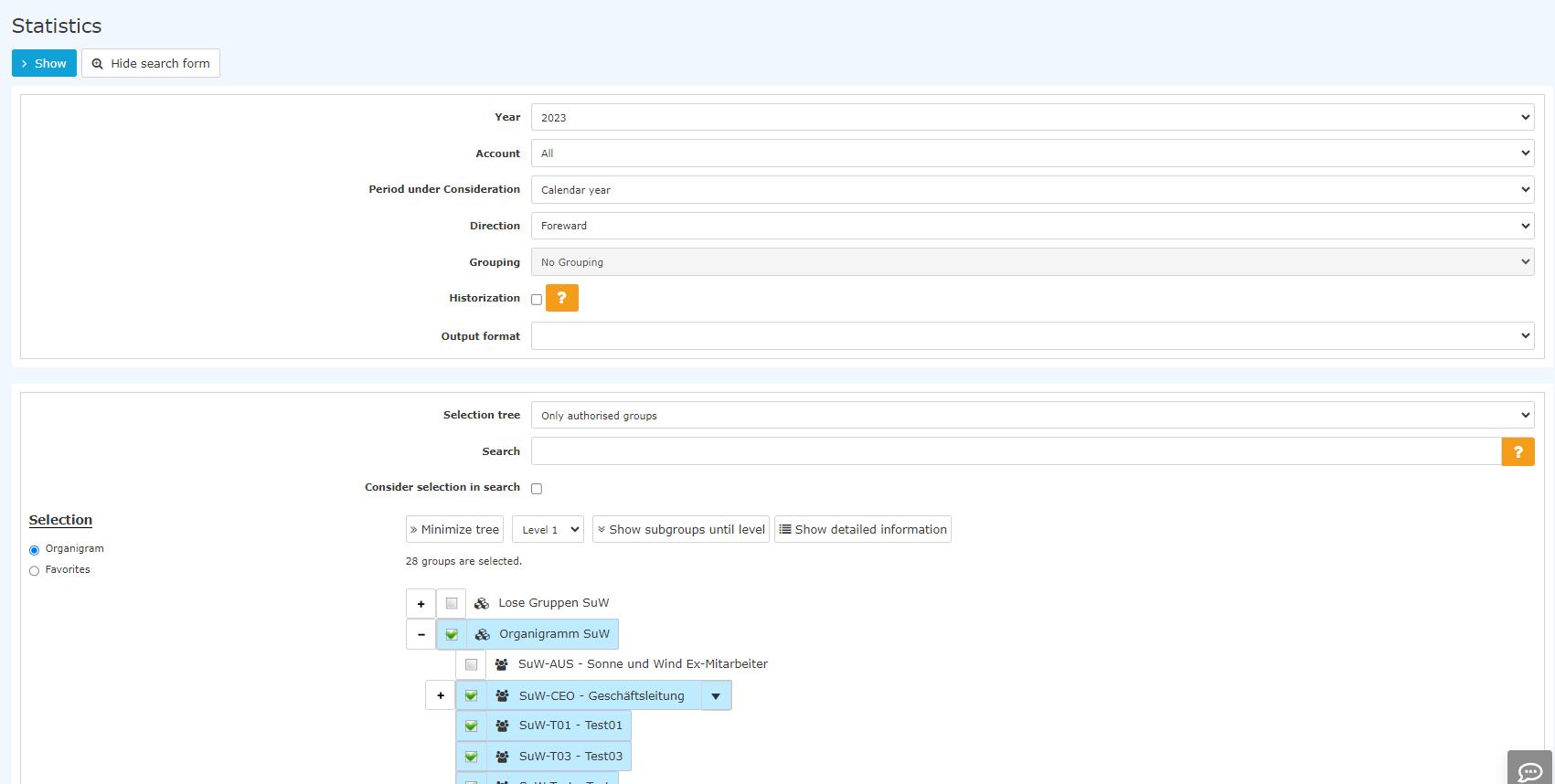
Task: Check the SuW-AUS checkbox
Action: 471,664
